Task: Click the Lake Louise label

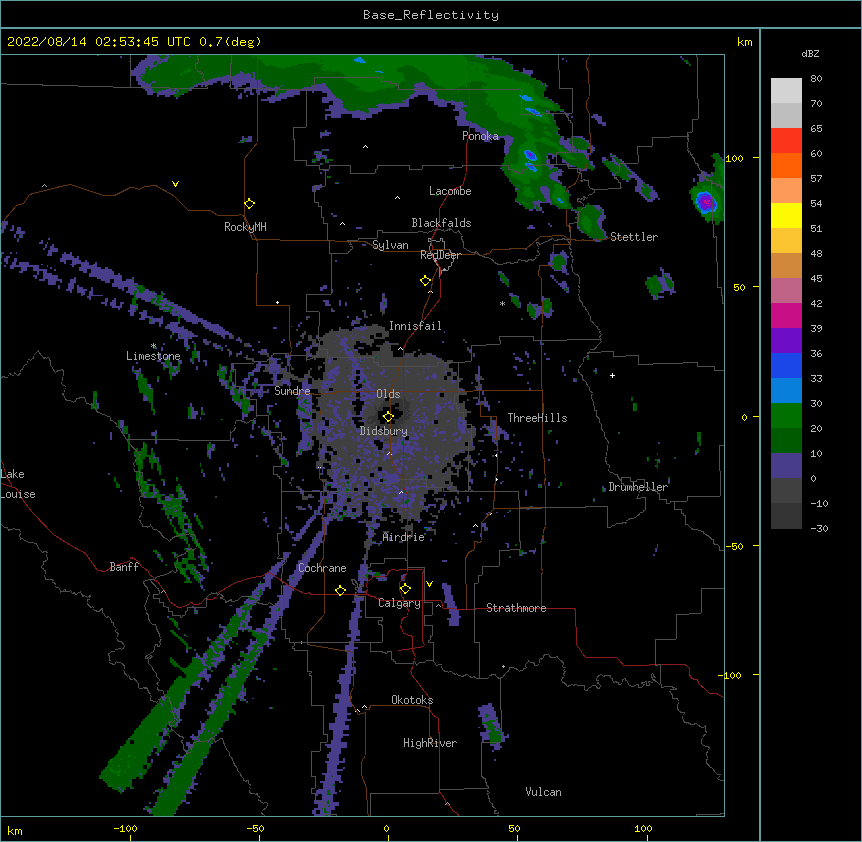Action: (18, 484)
